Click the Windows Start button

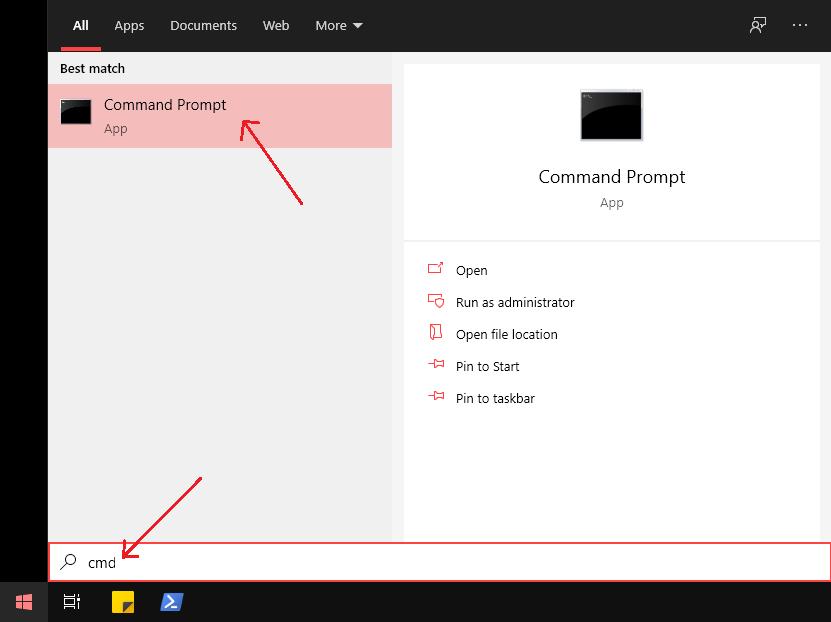click(24, 602)
